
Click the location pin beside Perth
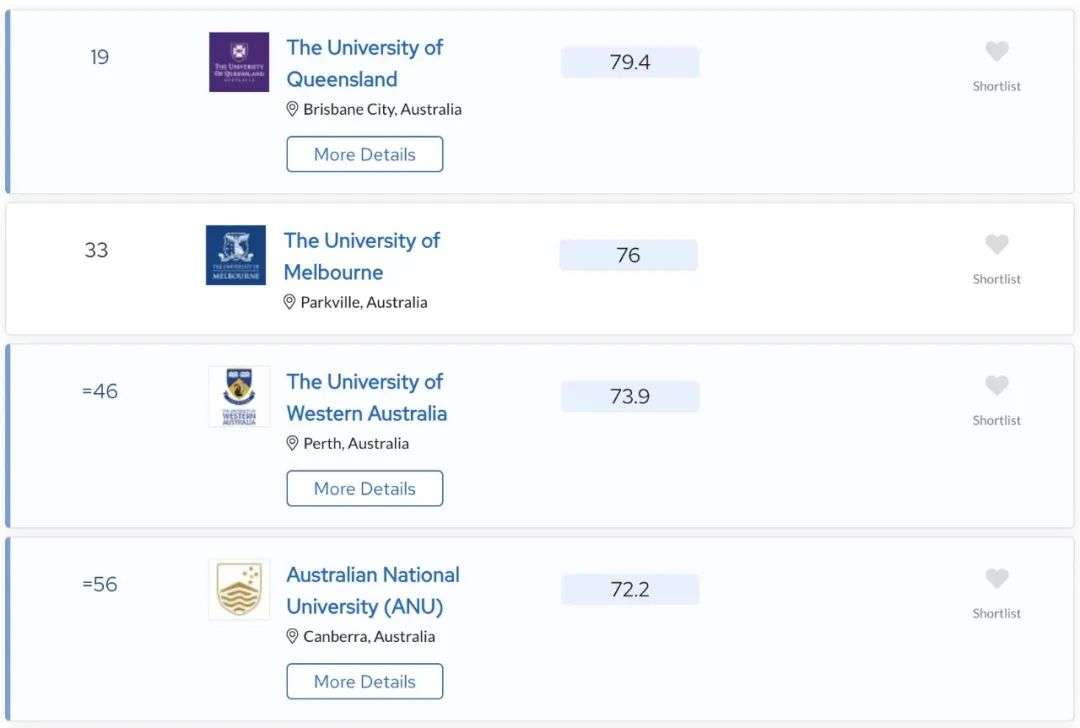(292, 443)
